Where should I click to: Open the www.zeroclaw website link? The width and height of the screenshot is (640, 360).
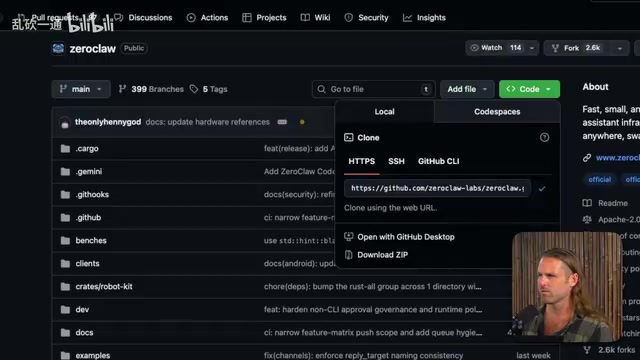(618, 158)
